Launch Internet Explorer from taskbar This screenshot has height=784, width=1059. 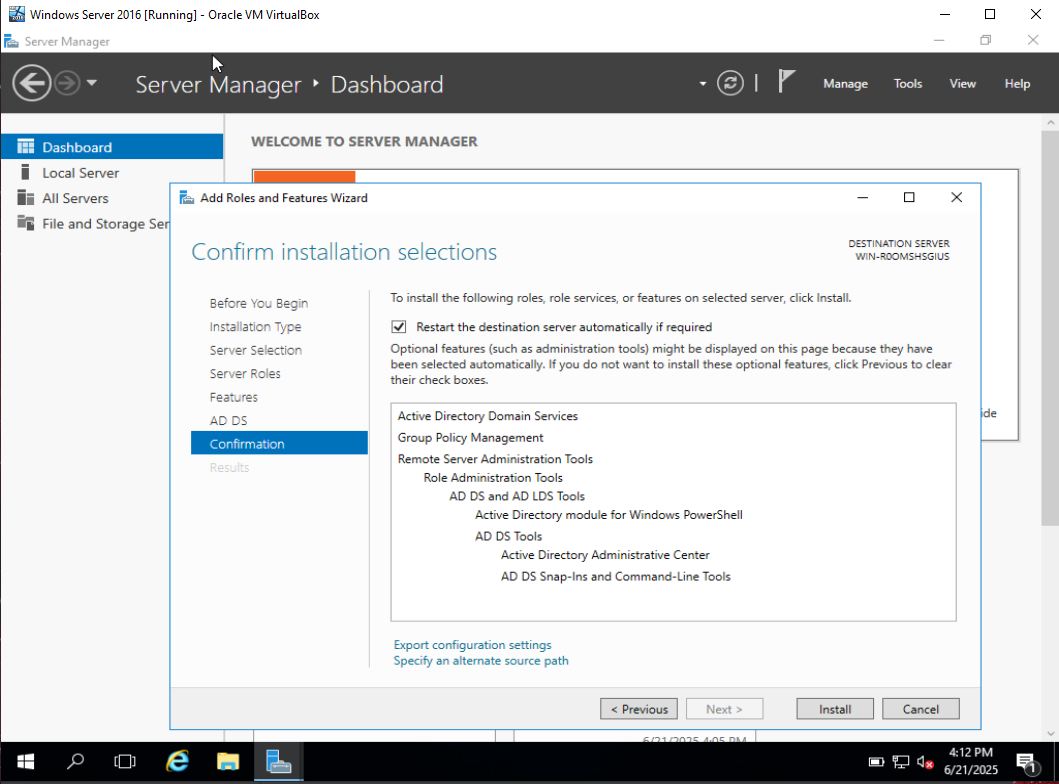177,762
